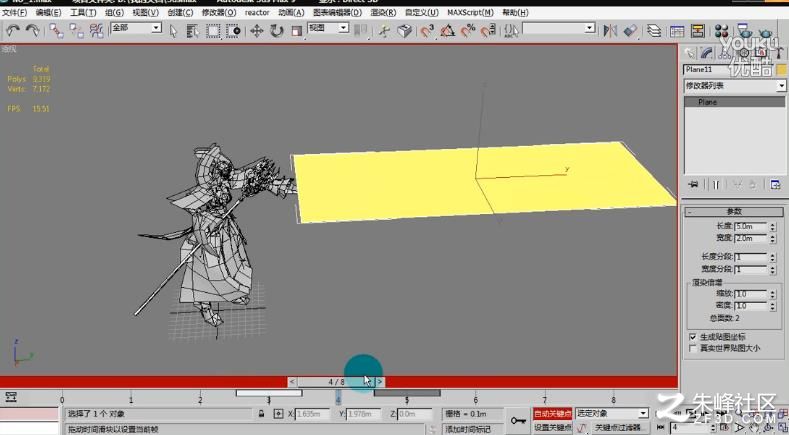Click the Pin Stack icon
The image size is (789, 435).
(x=693, y=184)
